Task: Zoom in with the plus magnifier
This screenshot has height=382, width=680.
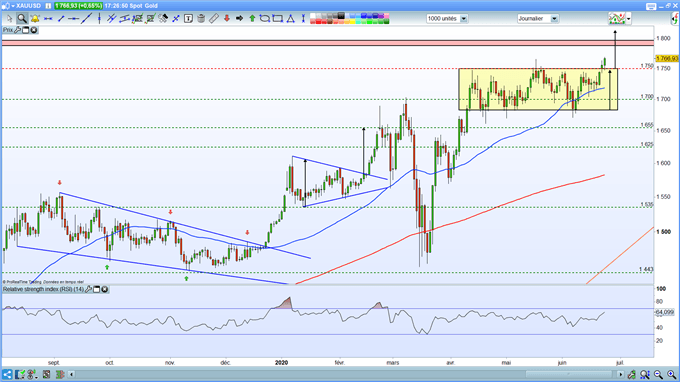Action: pyautogui.click(x=671, y=374)
